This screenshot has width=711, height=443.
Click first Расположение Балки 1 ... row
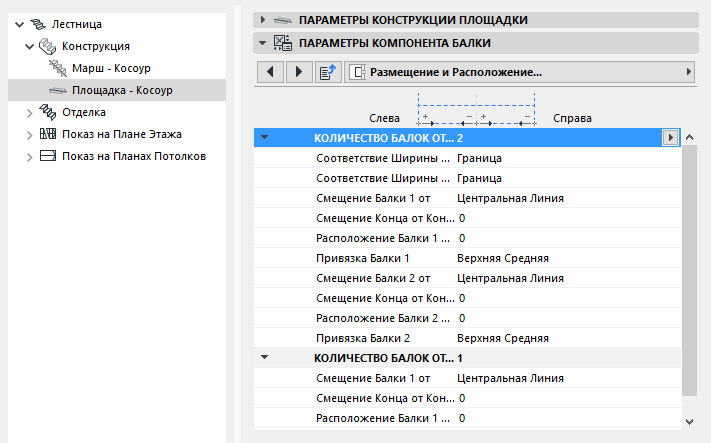tap(467, 239)
